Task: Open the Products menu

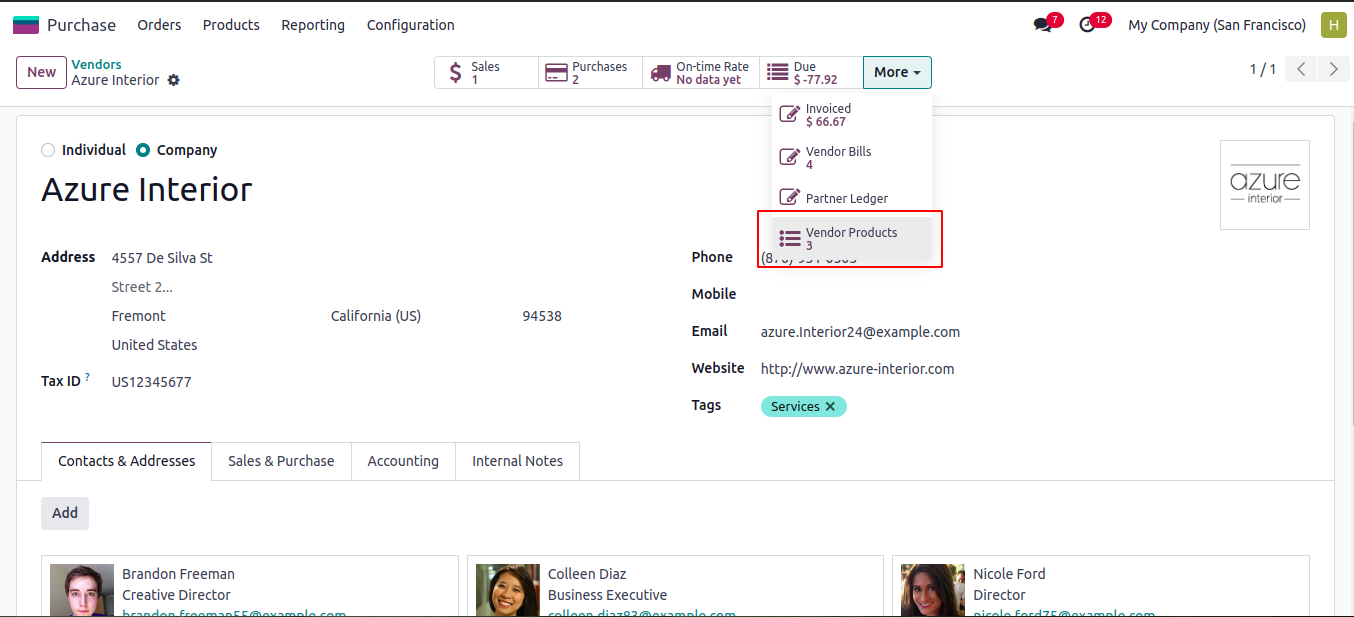Action: tap(231, 25)
